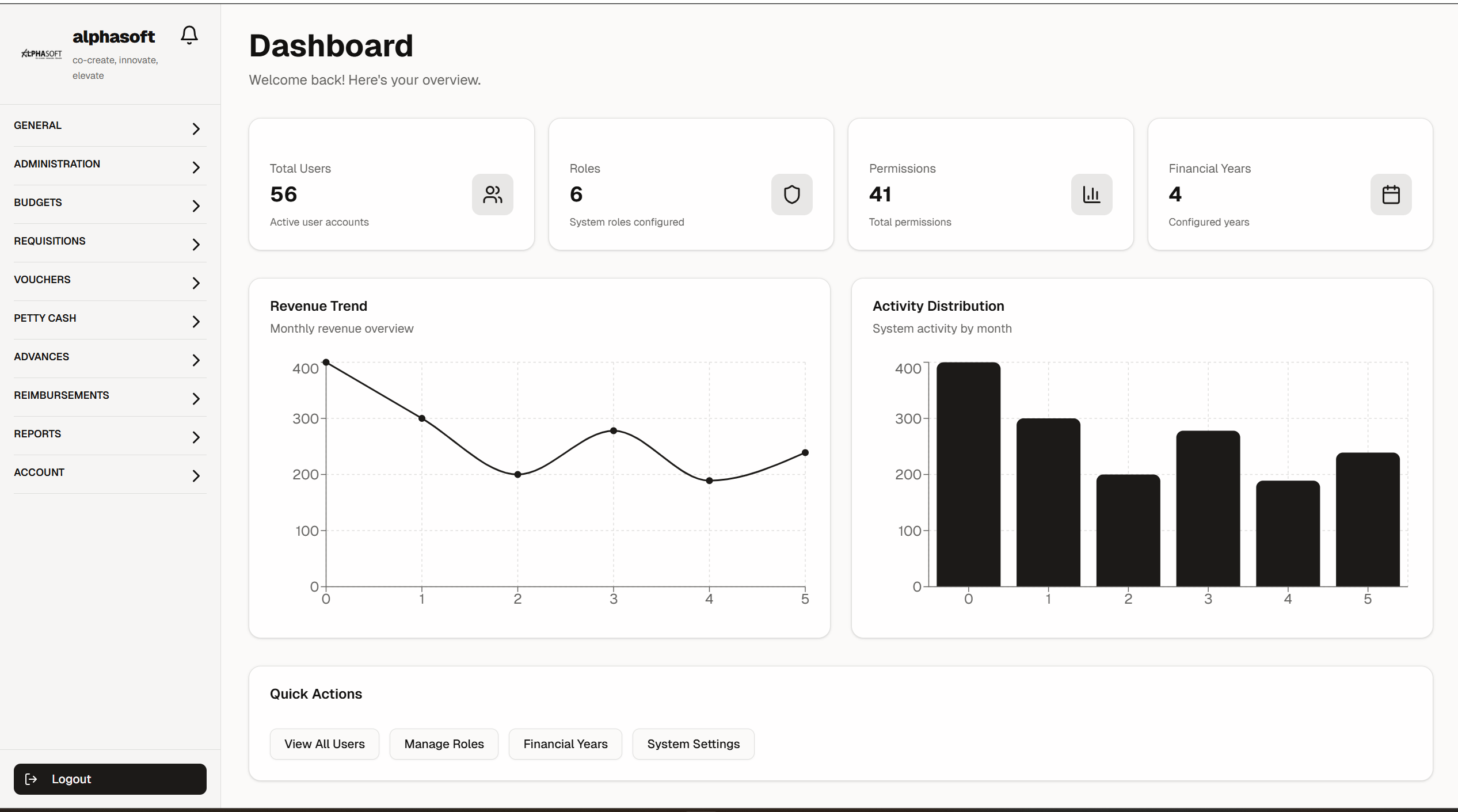
Task: Open System Settings quick action
Action: (x=692, y=744)
